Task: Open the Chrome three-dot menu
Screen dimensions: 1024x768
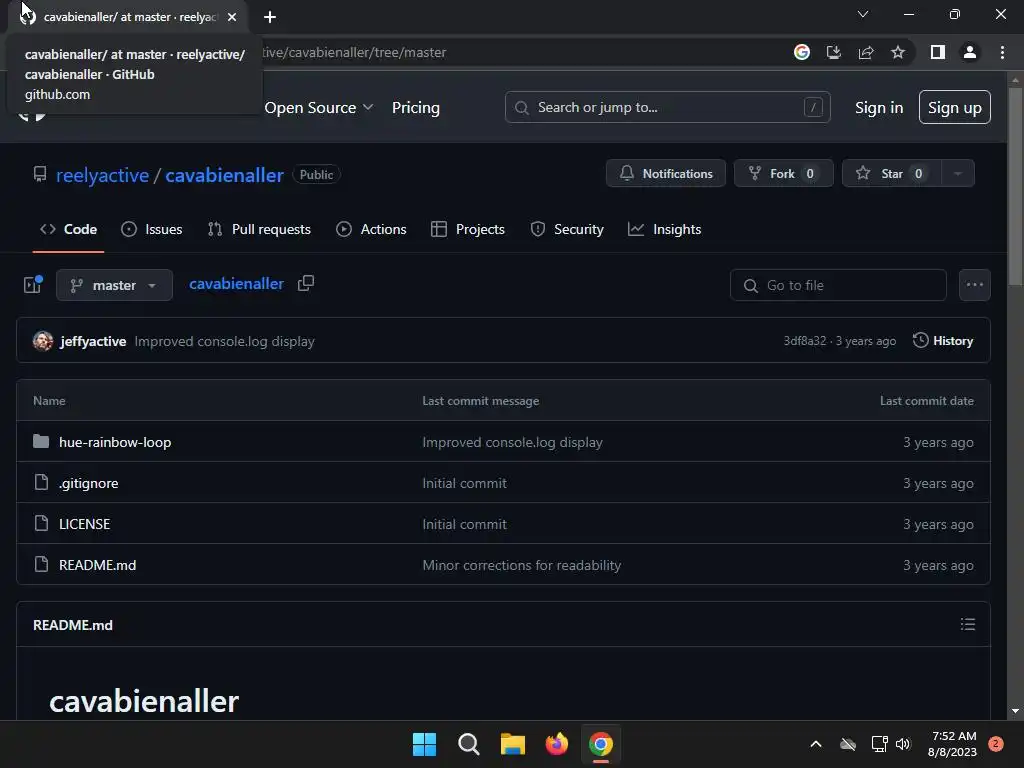Action: click(1002, 52)
